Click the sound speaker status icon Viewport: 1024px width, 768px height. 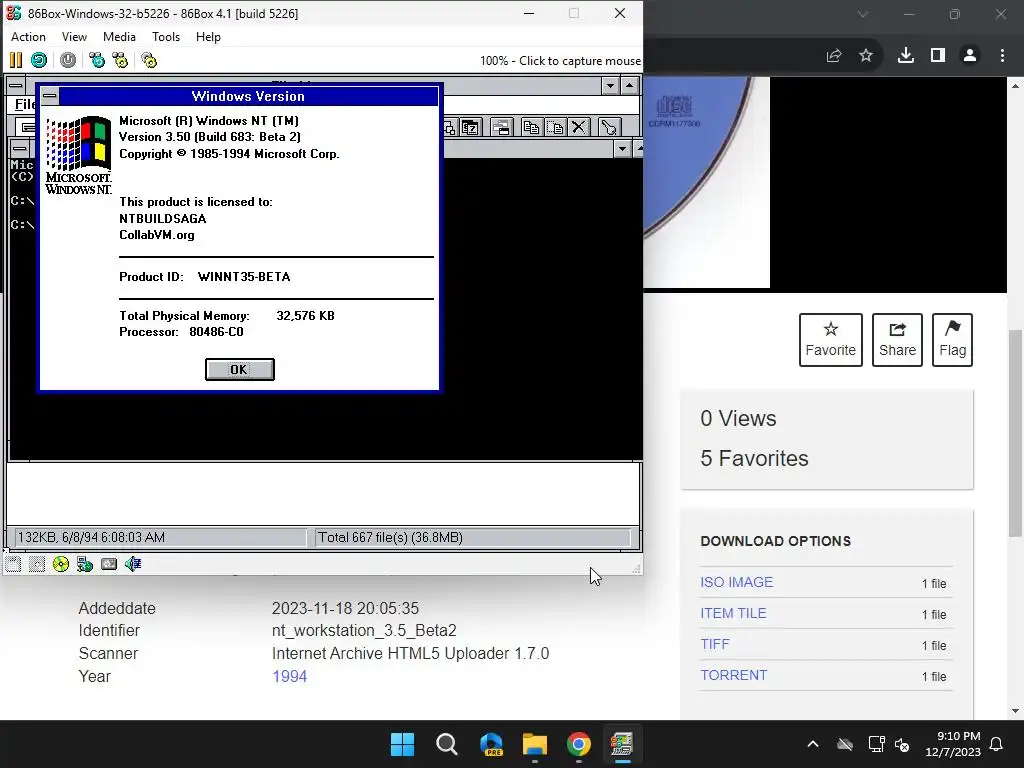(x=133, y=564)
